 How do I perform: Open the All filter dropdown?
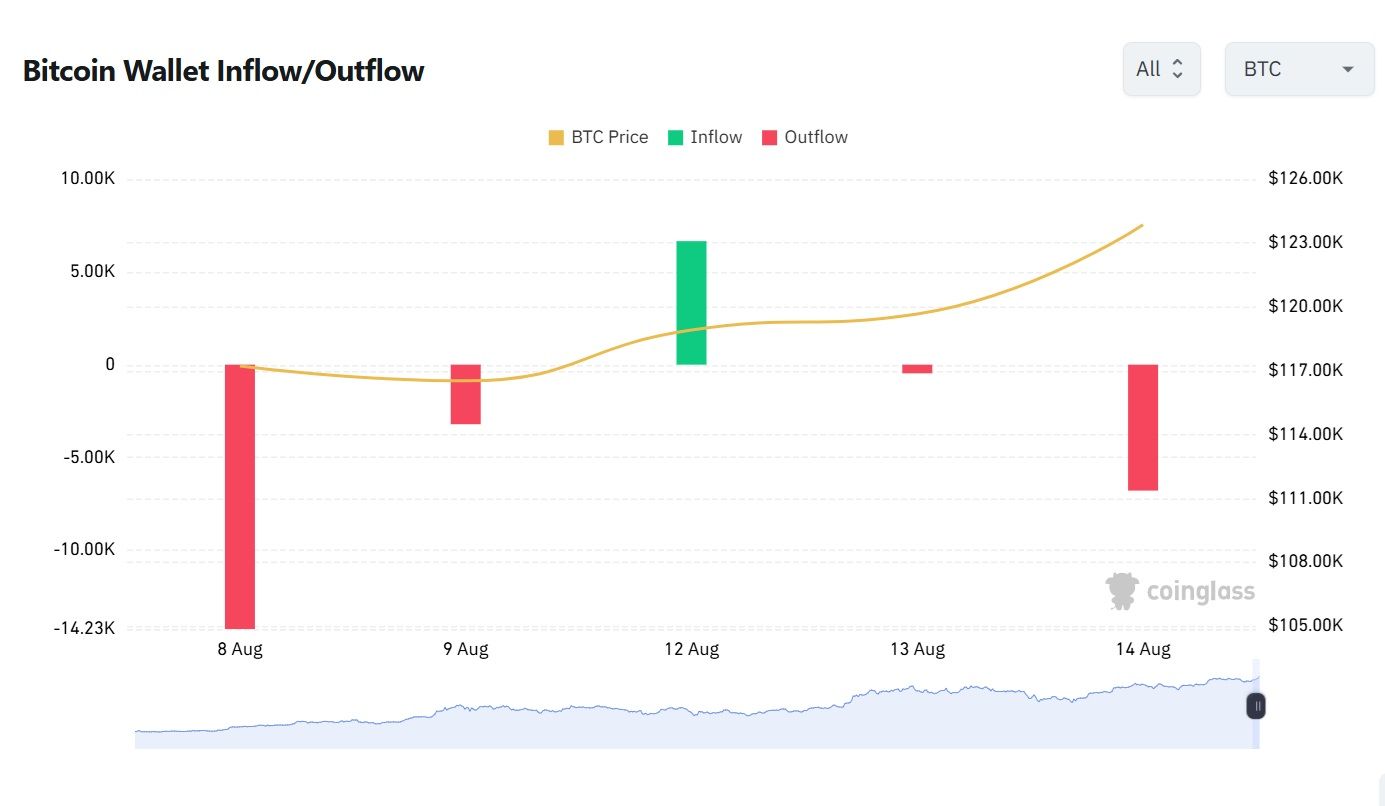click(1161, 68)
